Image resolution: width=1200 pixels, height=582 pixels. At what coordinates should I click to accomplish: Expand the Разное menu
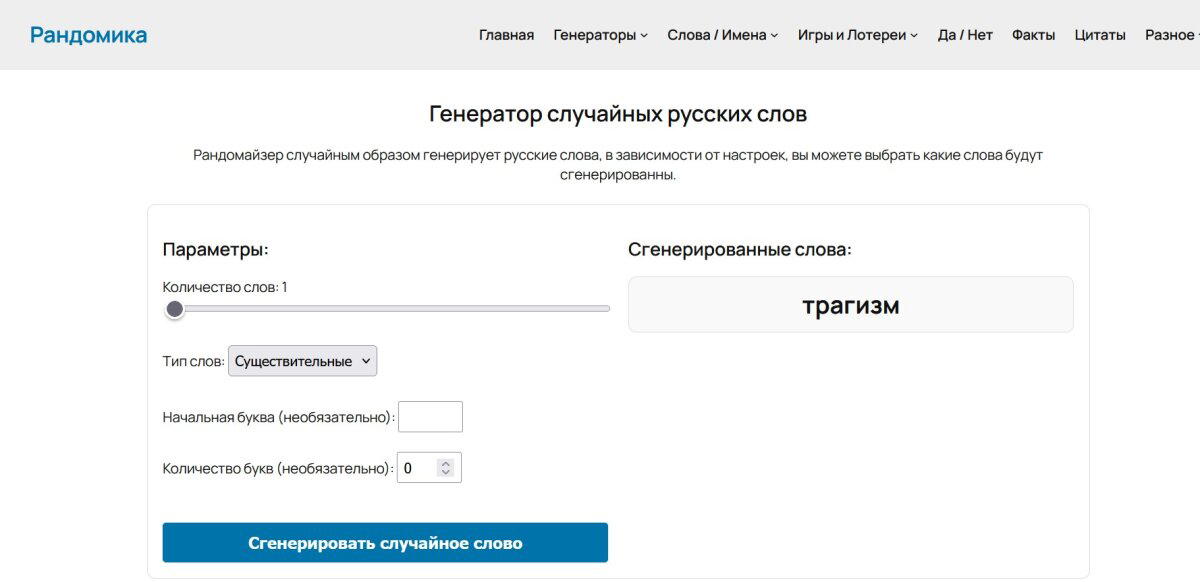point(1172,35)
